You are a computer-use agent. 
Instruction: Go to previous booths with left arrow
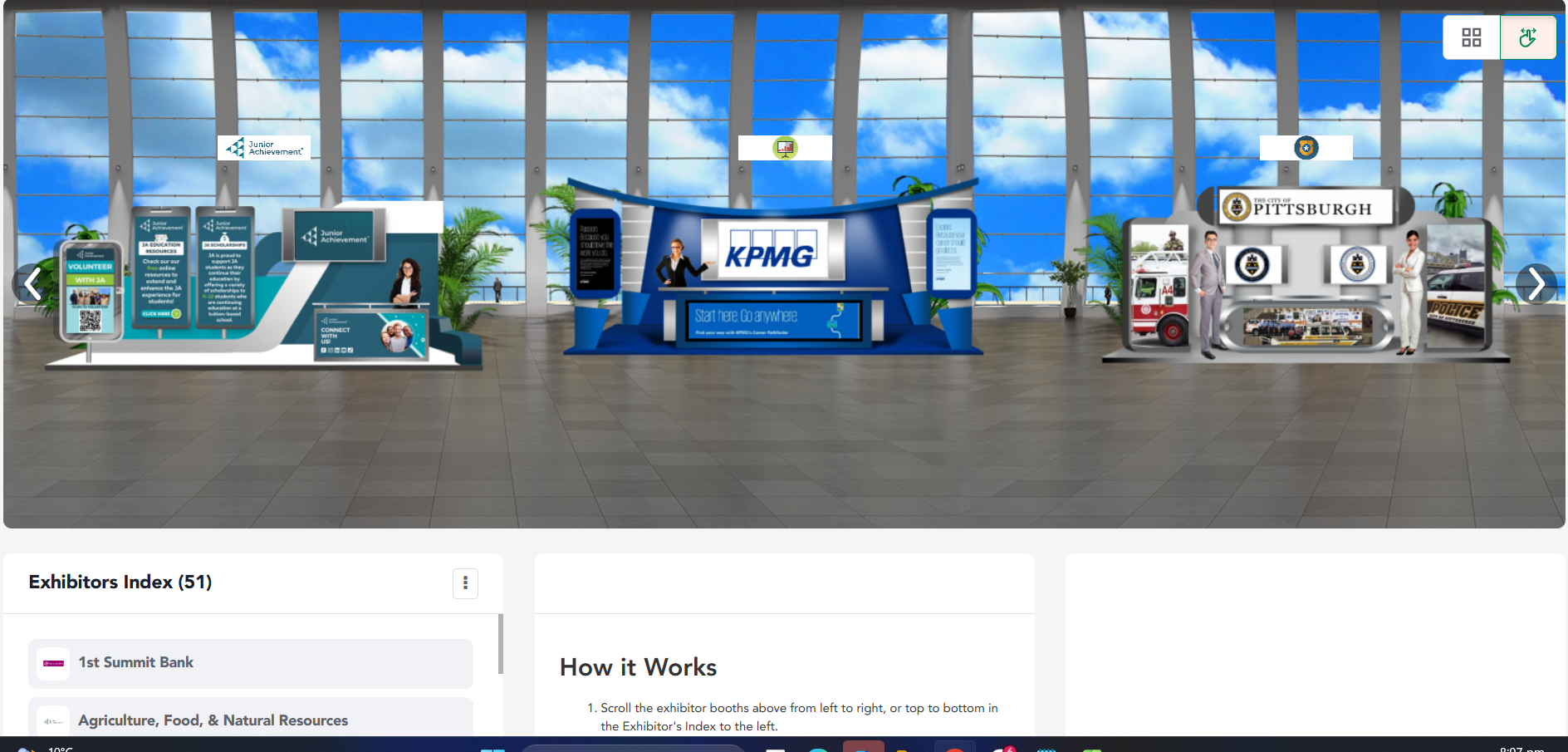point(32,284)
